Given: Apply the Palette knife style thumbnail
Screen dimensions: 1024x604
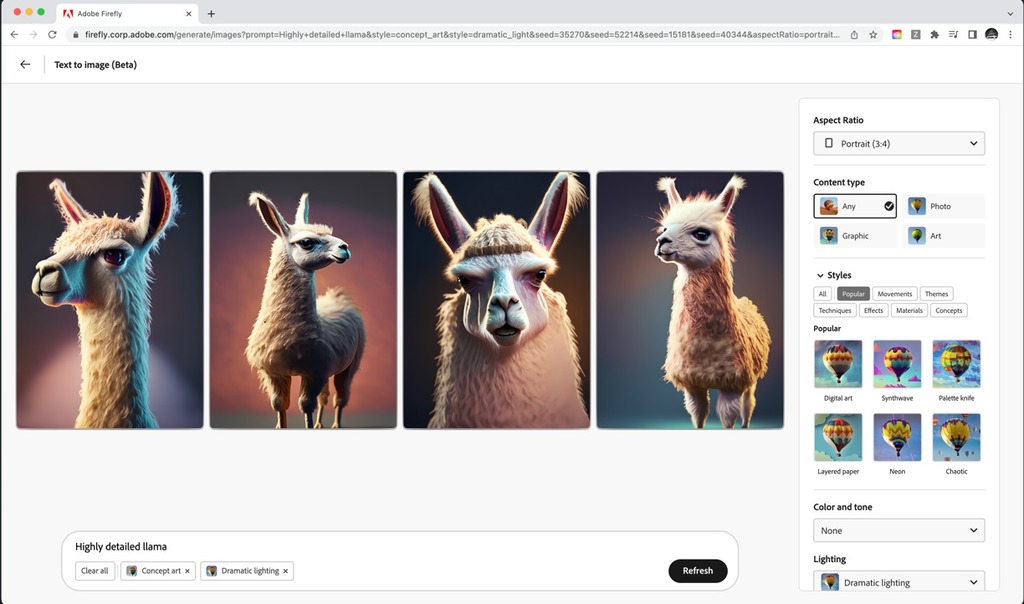Looking at the screenshot, I should tap(956, 364).
